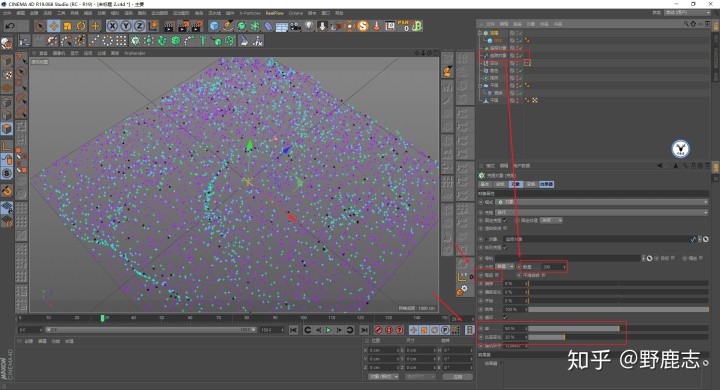Adjust the 100% end slider

(x=618, y=309)
